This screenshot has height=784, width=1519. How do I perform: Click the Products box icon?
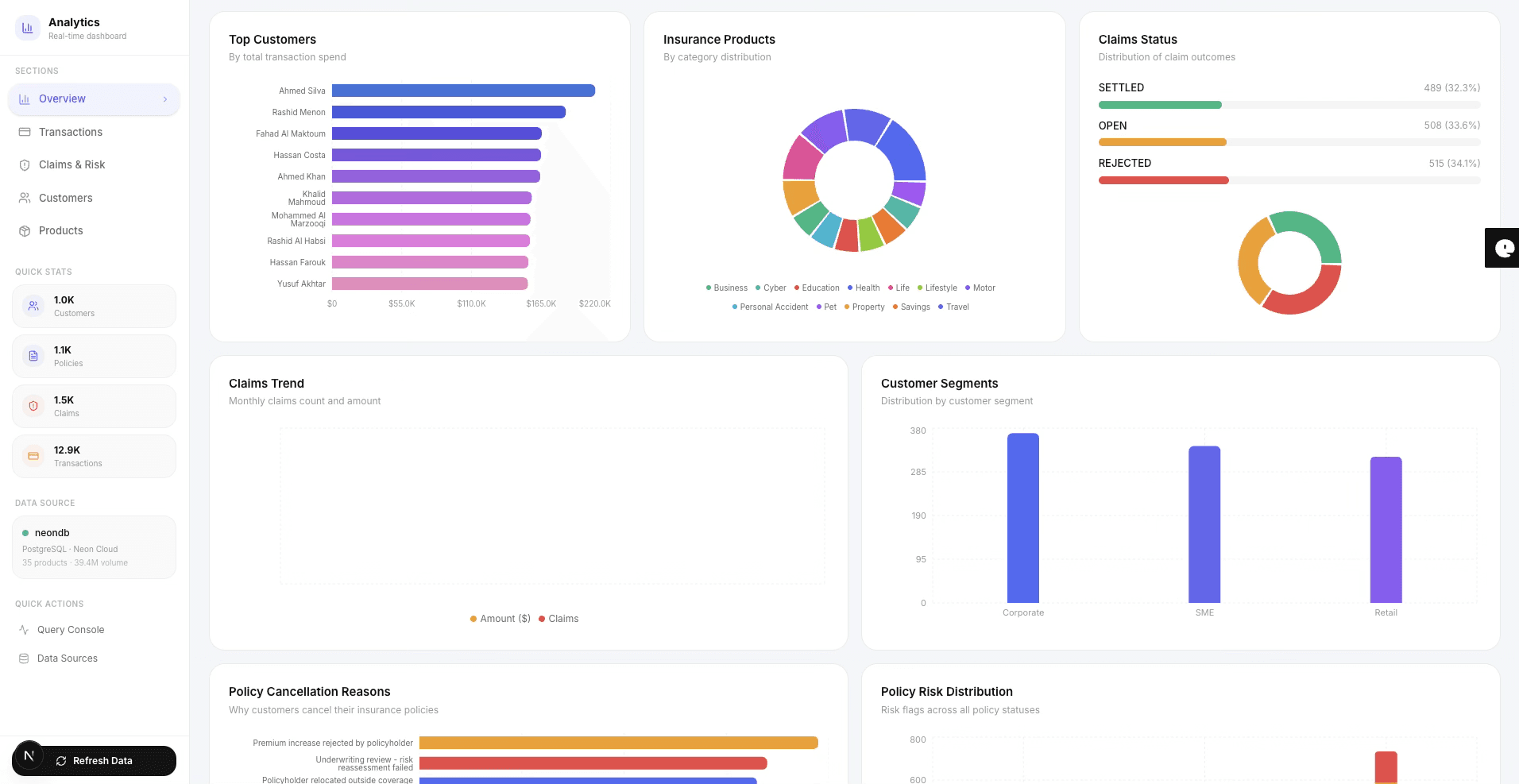pyautogui.click(x=25, y=231)
